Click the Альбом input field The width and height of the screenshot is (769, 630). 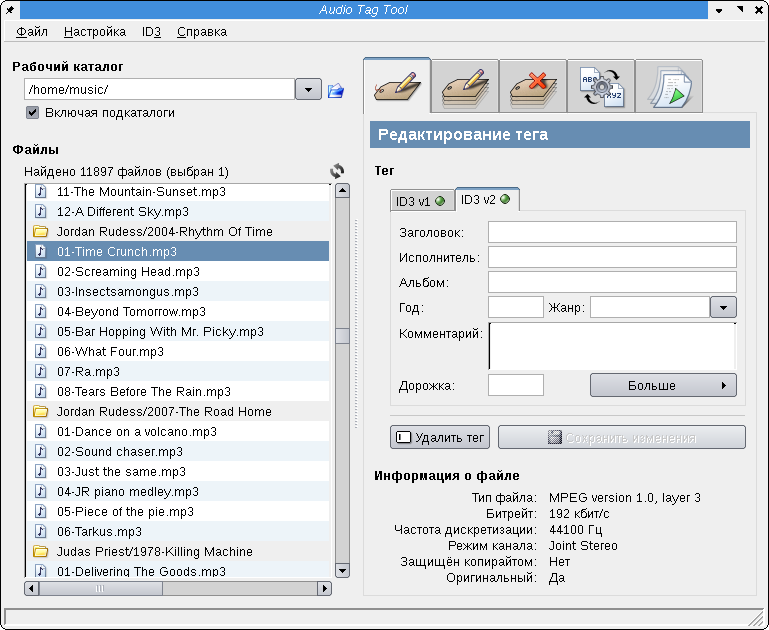tap(612, 282)
